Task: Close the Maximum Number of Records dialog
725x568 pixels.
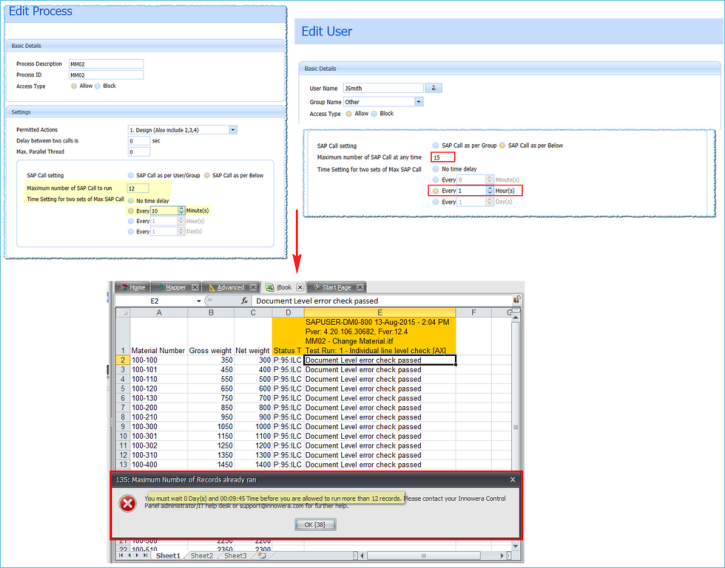Action: tap(512, 480)
